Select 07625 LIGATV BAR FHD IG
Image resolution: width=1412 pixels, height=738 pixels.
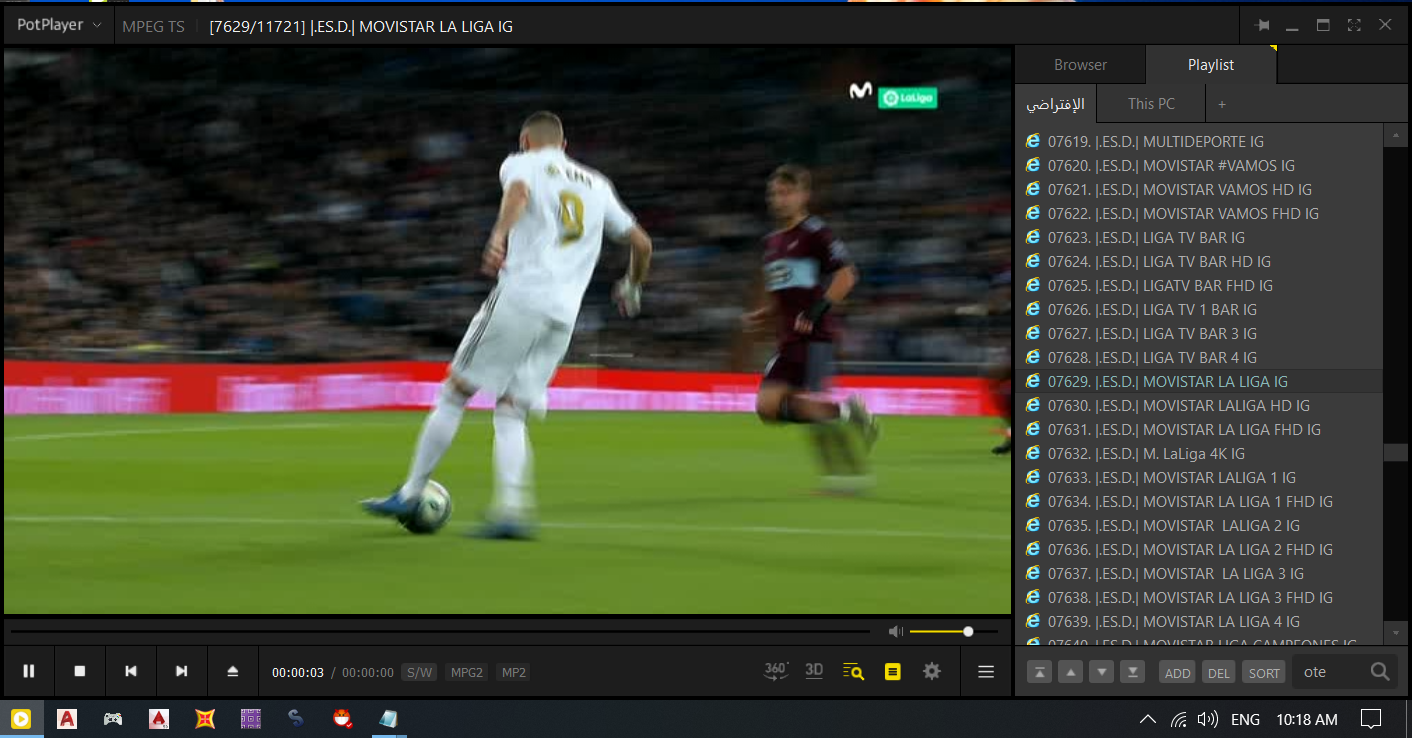point(1199,286)
